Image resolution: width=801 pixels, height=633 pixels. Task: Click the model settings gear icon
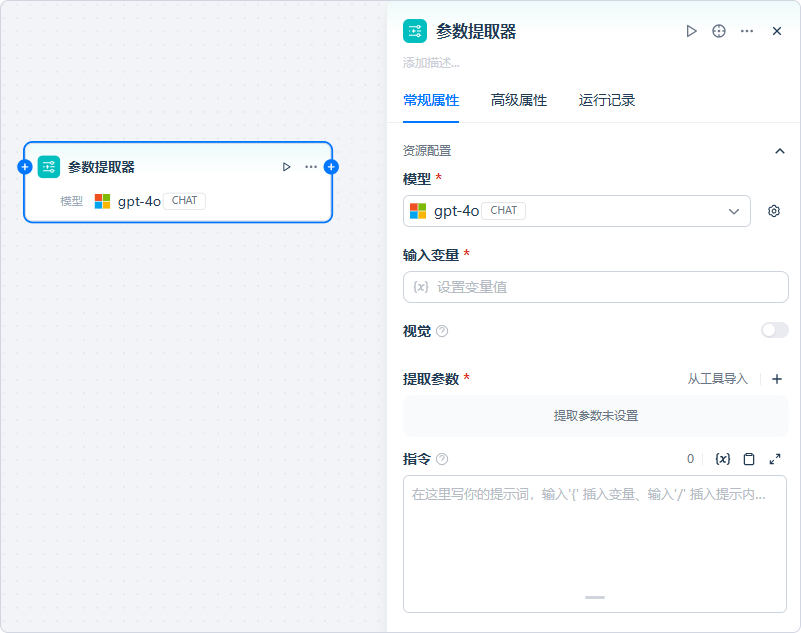(773, 211)
